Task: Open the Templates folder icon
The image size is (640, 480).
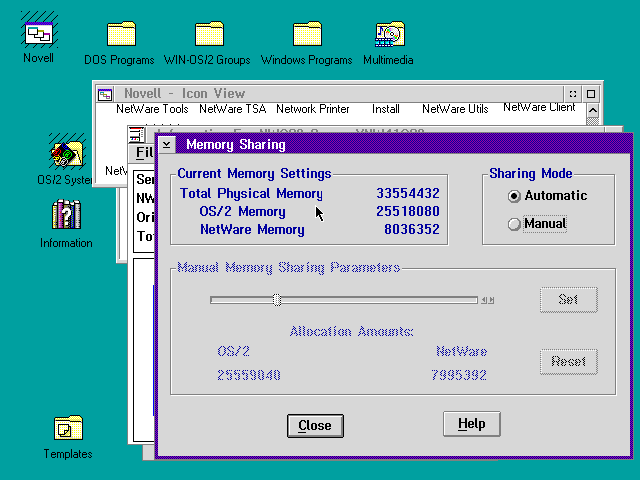Action: click(x=68, y=428)
